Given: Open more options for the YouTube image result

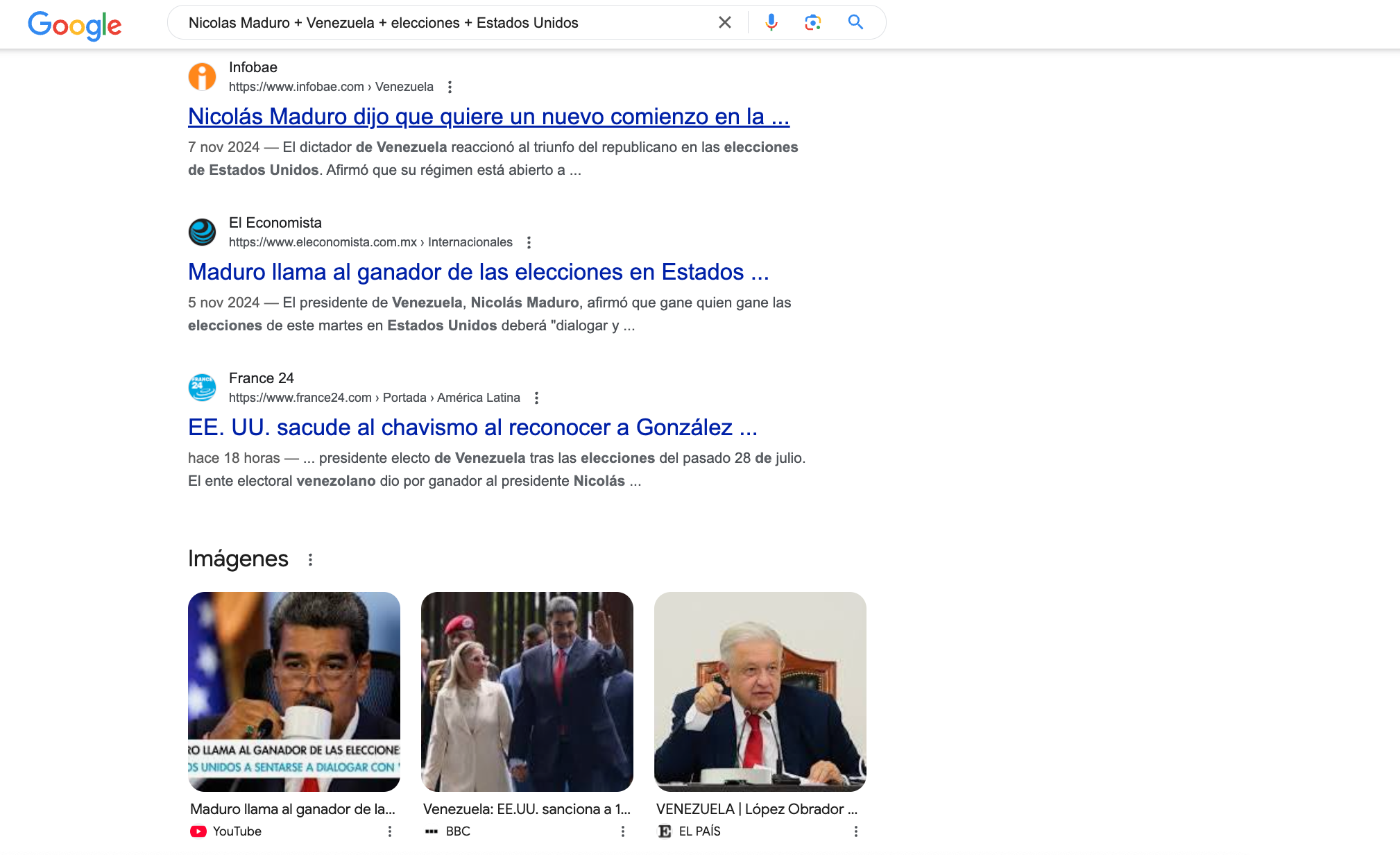Looking at the screenshot, I should [x=390, y=831].
